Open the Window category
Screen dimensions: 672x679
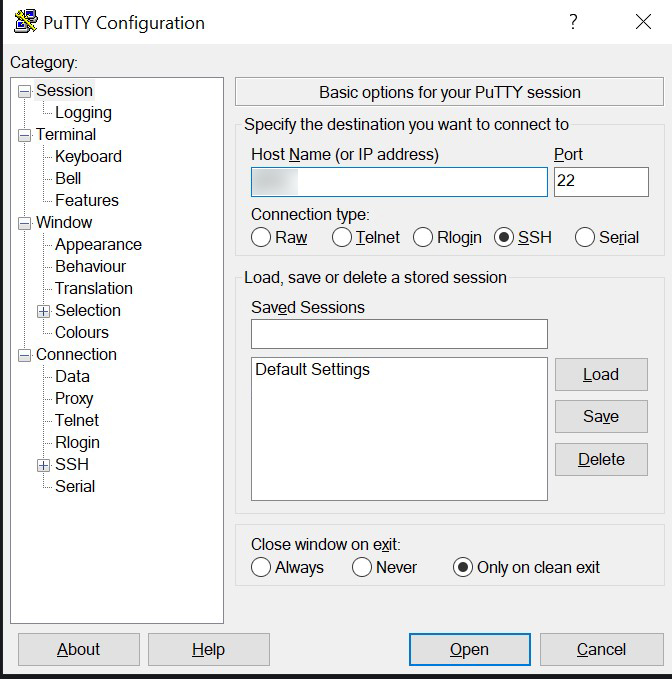point(64,223)
